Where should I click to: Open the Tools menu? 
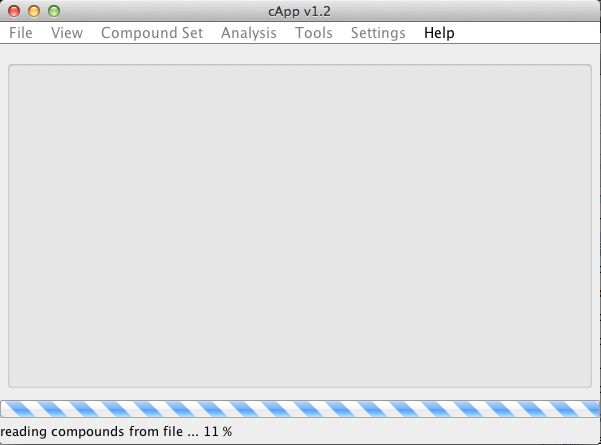[x=314, y=33]
